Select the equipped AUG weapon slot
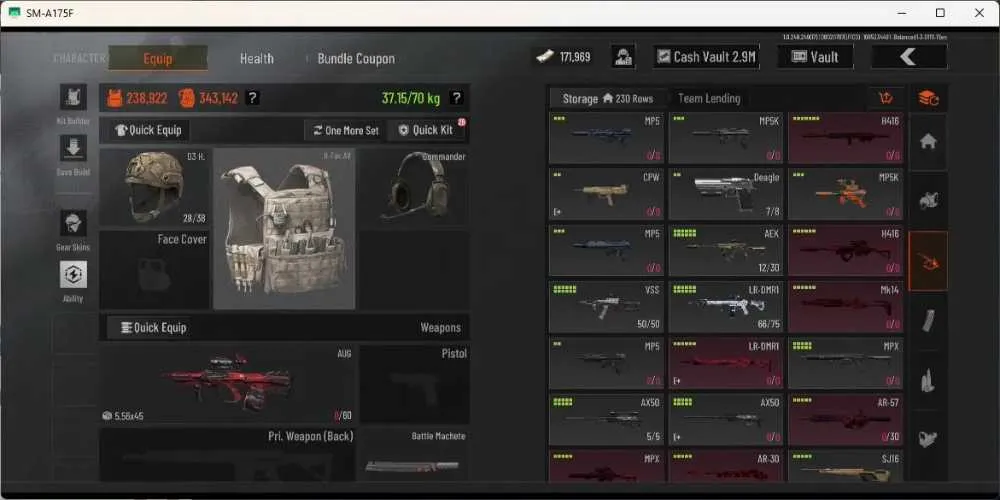 click(x=228, y=385)
